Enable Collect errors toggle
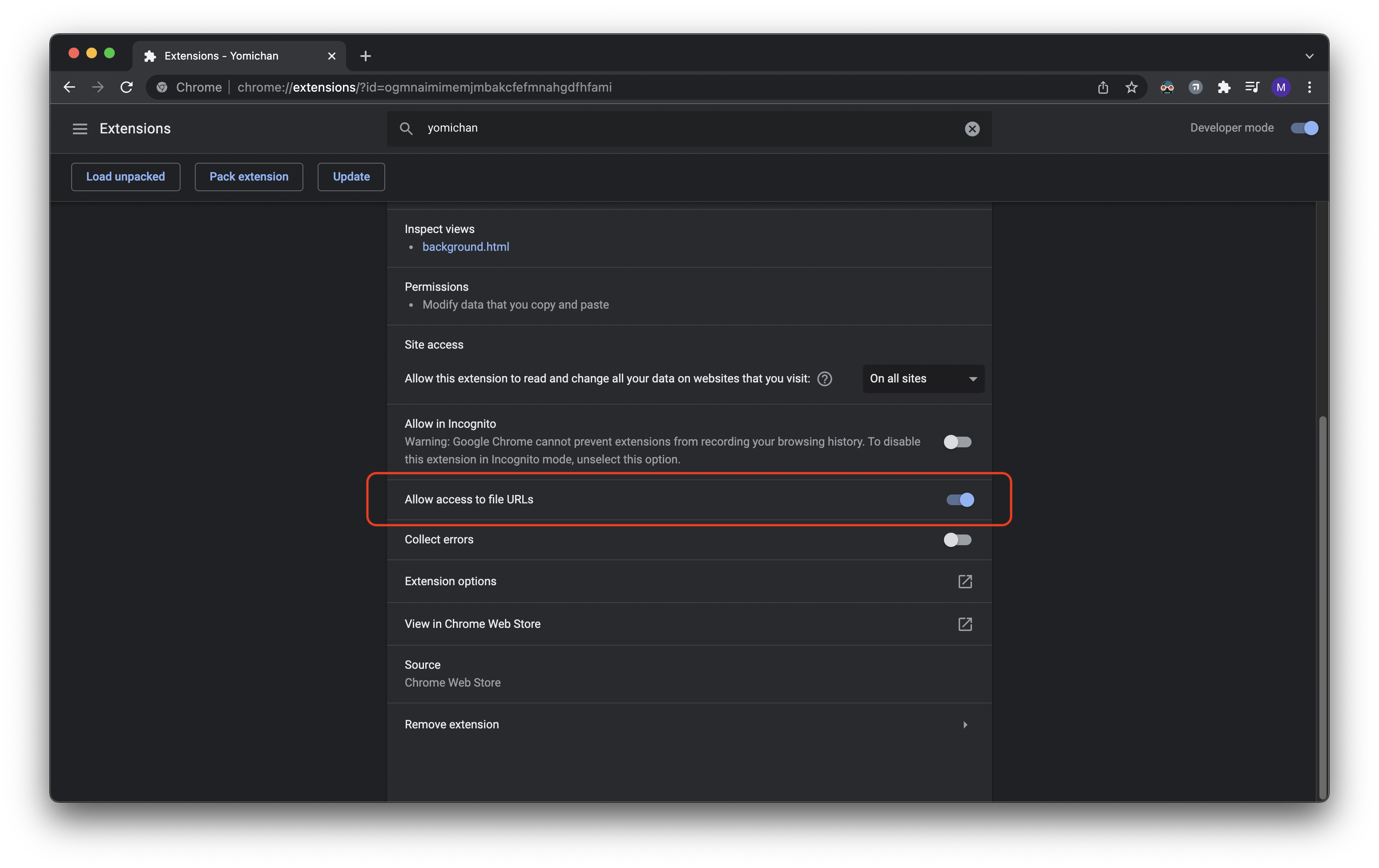The width and height of the screenshot is (1379, 868). coord(957,540)
